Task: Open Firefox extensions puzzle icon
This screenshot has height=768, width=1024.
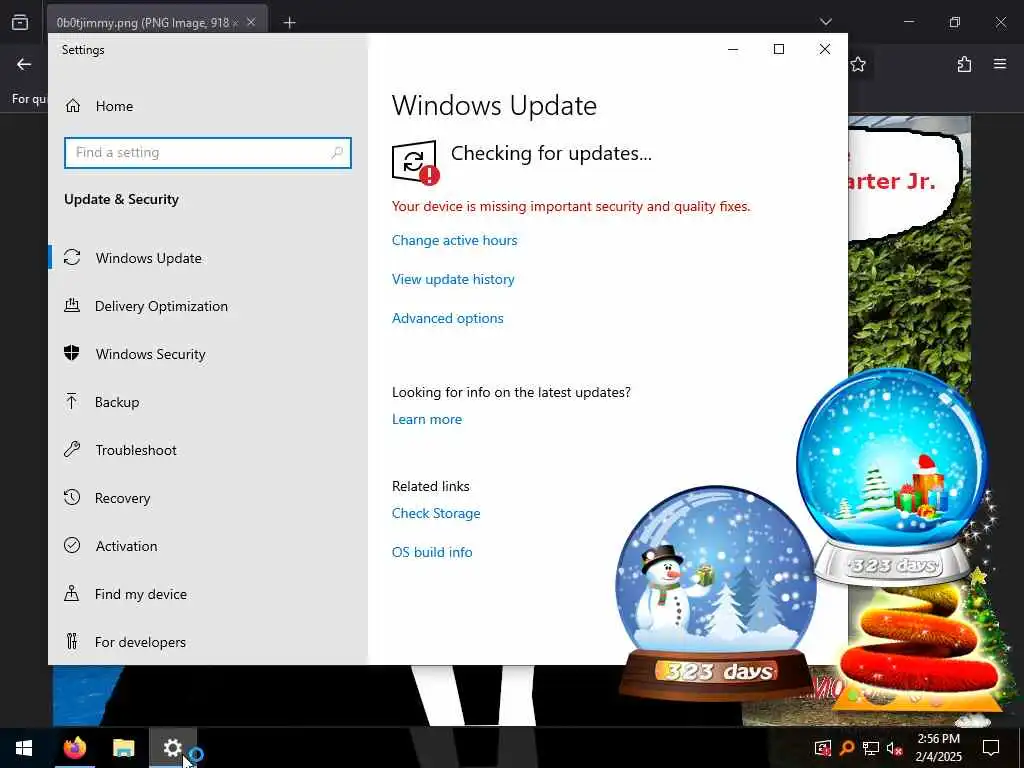Action: click(x=964, y=64)
